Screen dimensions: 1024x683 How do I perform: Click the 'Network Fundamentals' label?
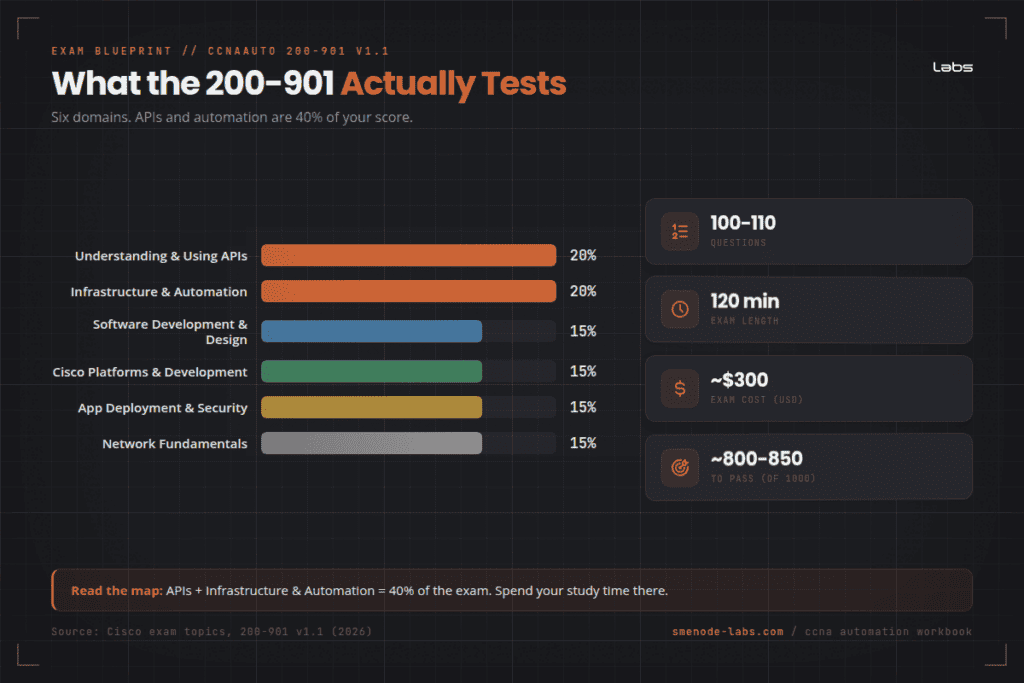174,444
